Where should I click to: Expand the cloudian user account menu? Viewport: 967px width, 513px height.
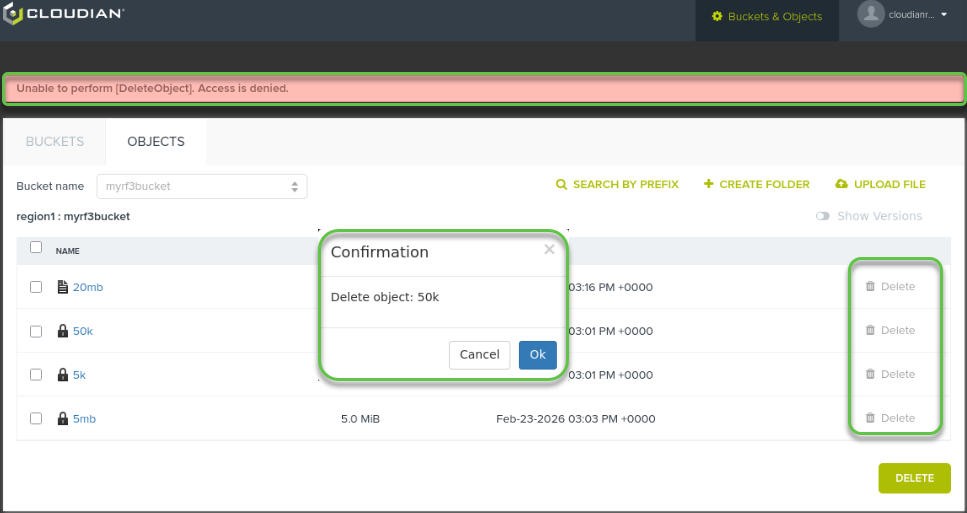943,15
